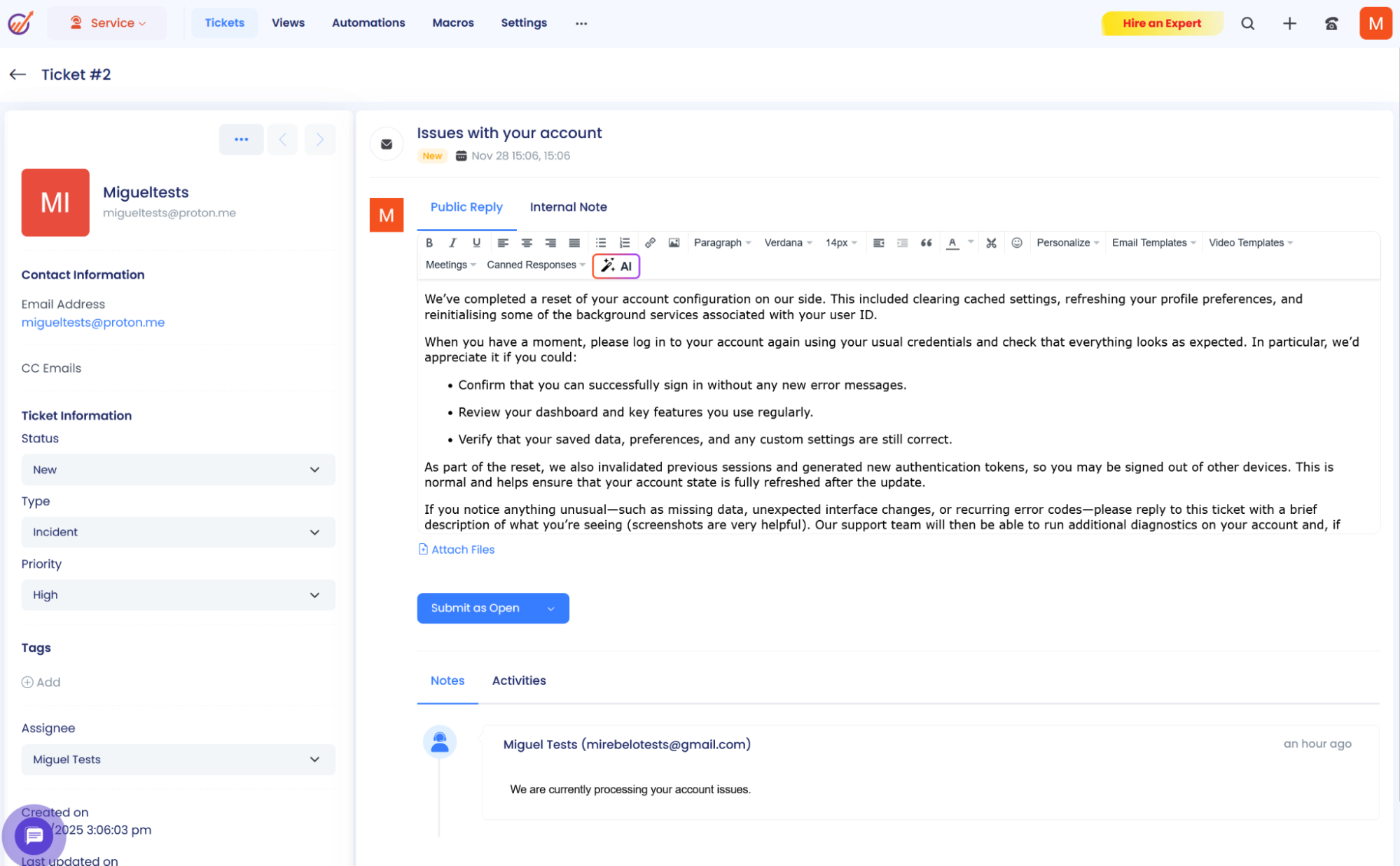
Task: Click the Hire an Expert button
Action: pos(1161,23)
